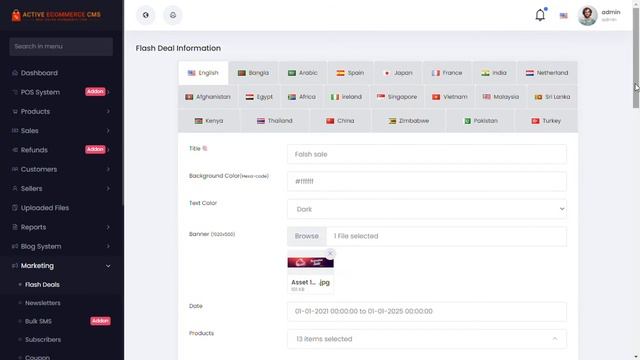Open the notifications bell
Image resolution: width=640 pixels, height=360 pixels.
540,15
